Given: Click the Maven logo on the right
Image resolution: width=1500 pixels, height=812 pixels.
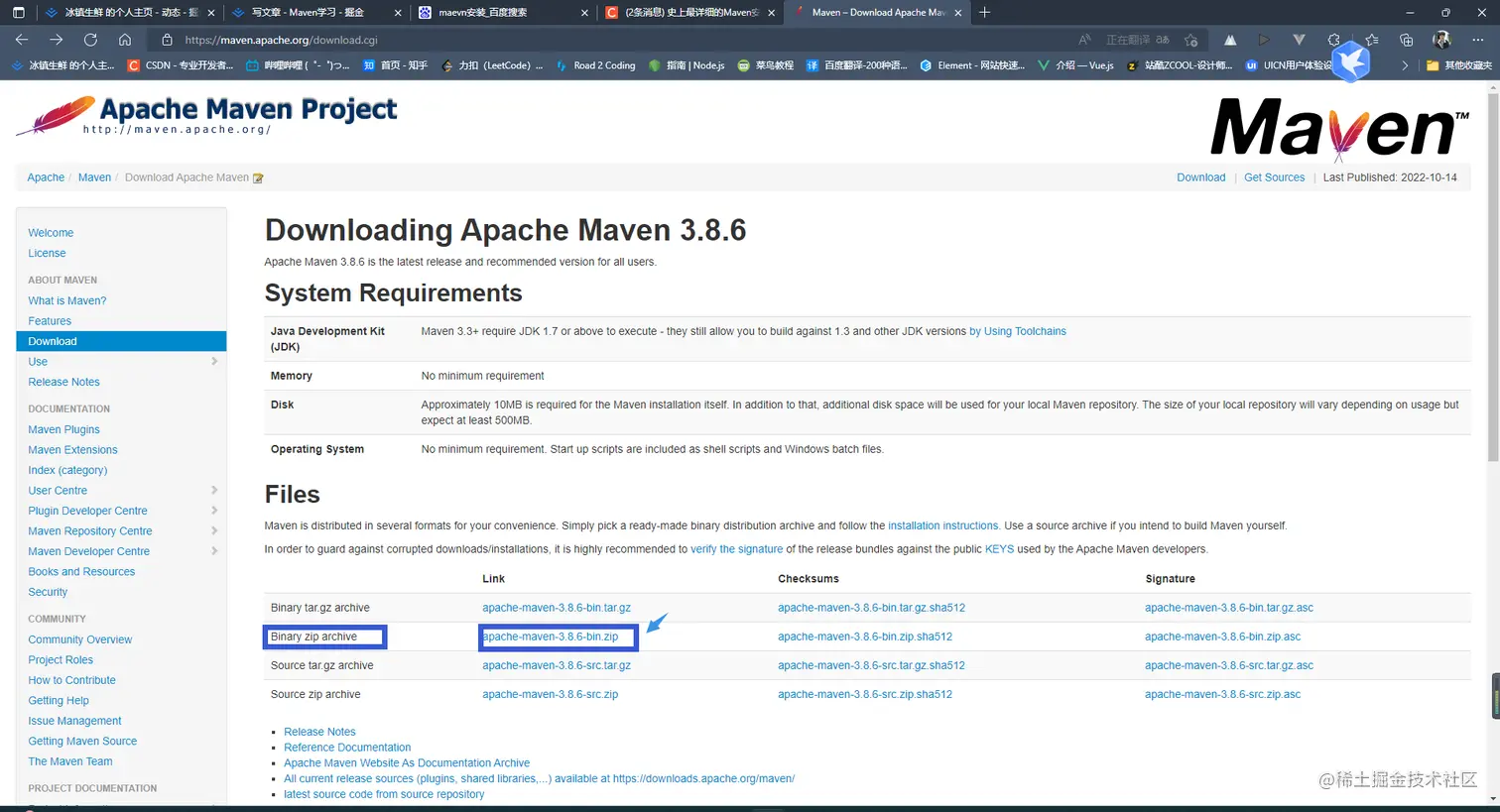Looking at the screenshot, I should [x=1339, y=129].
